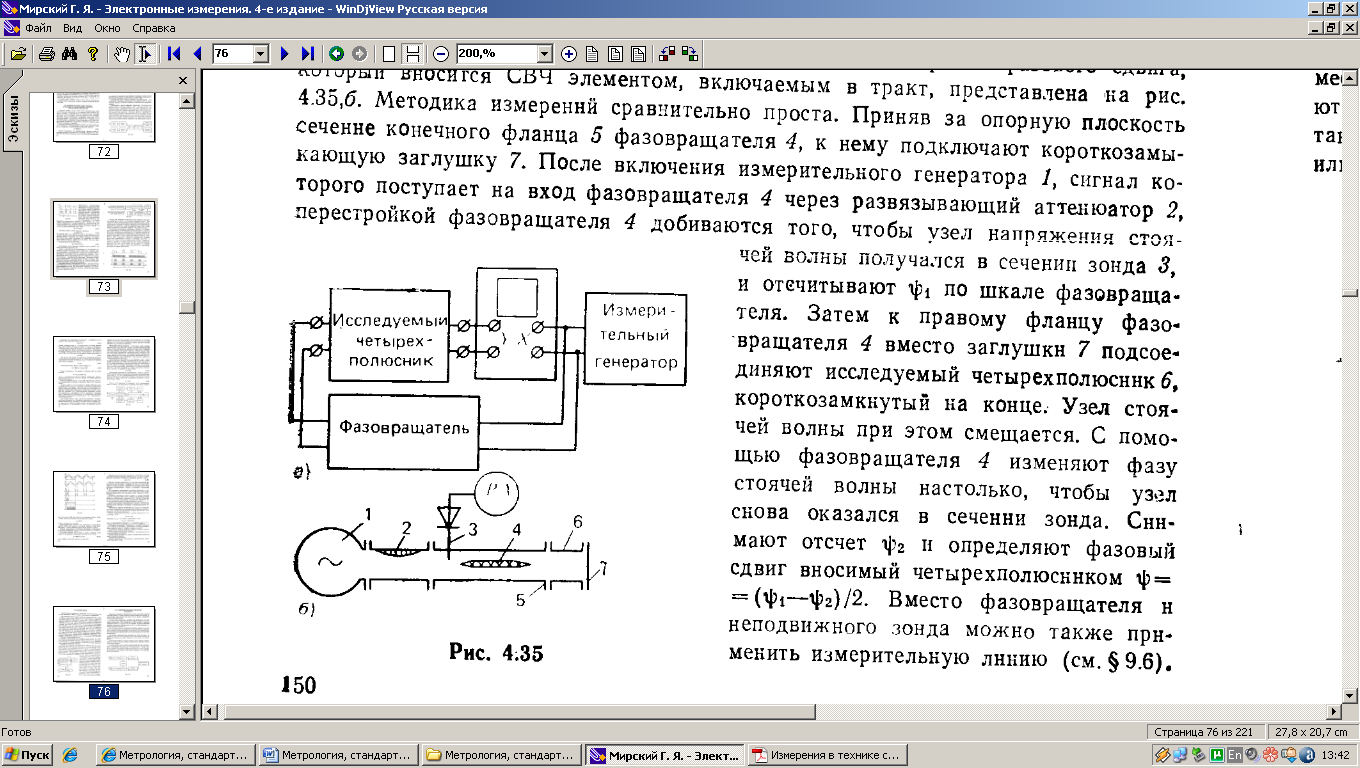Click the document vertical scroll-up arrow

1349,78
